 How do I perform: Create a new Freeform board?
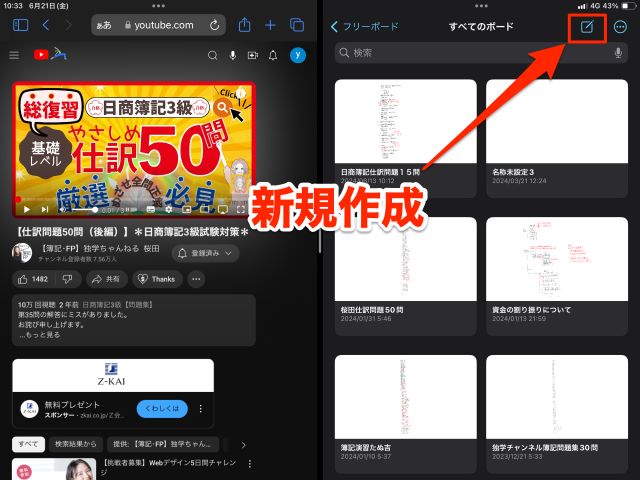coord(587,27)
